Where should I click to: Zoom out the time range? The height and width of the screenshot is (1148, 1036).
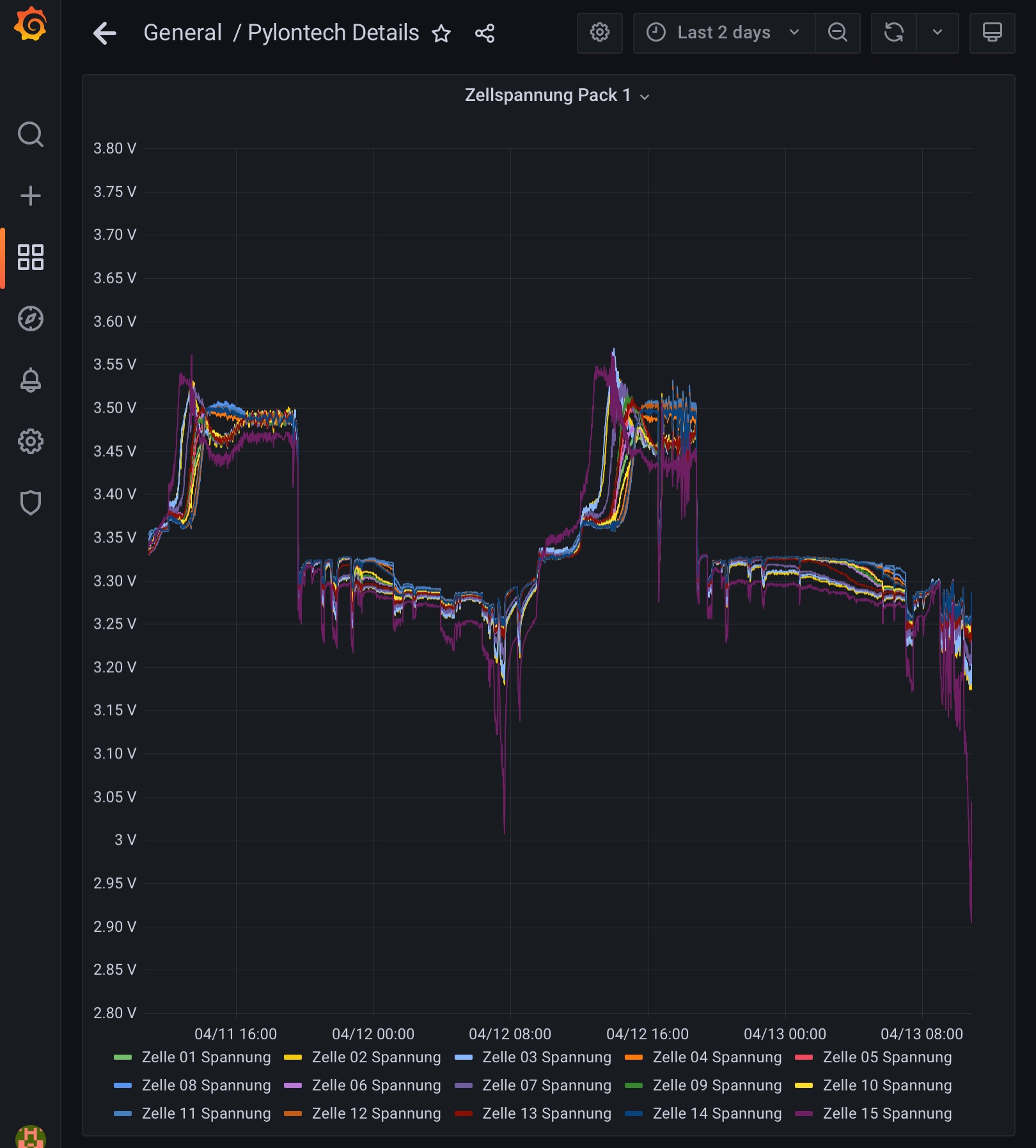click(837, 33)
